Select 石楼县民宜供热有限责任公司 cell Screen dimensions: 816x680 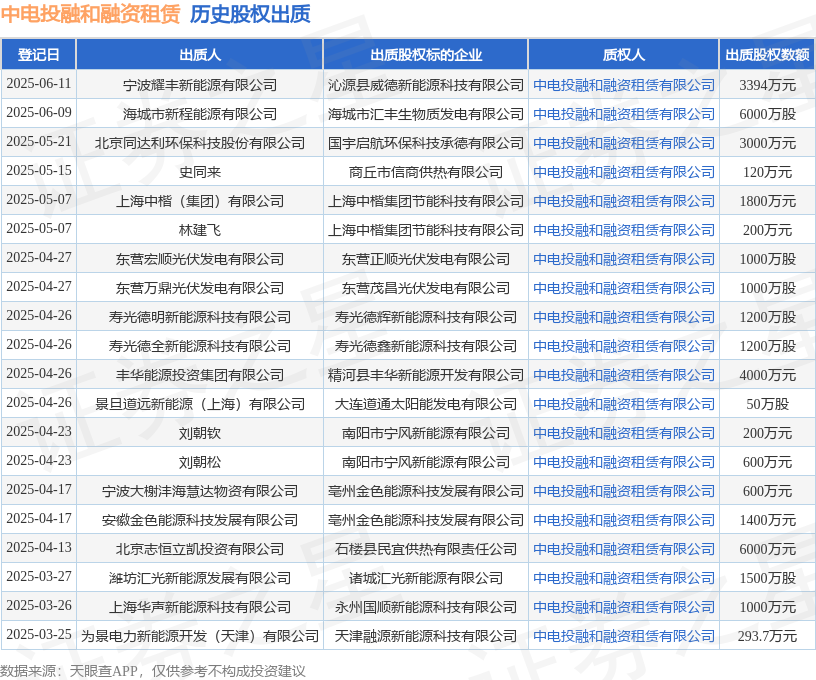coord(426,549)
